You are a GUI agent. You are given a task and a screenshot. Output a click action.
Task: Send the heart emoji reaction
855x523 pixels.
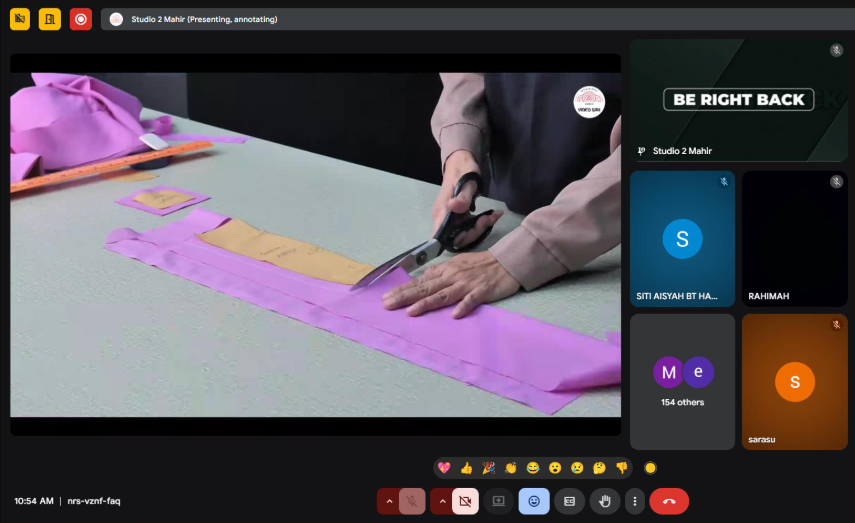click(444, 467)
